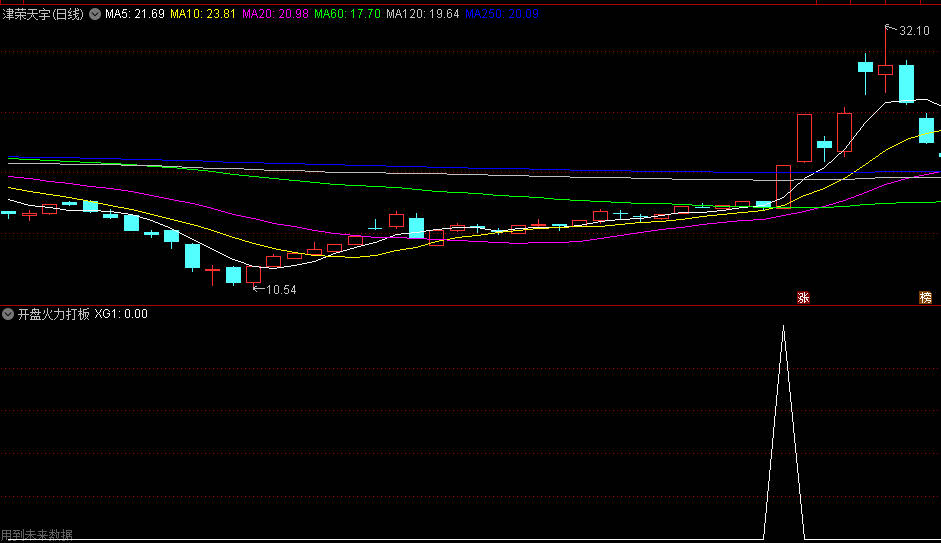The height and width of the screenshot is (543, 941).
Task: Click the XG1 signal spike peak
Action: [783, 328]
